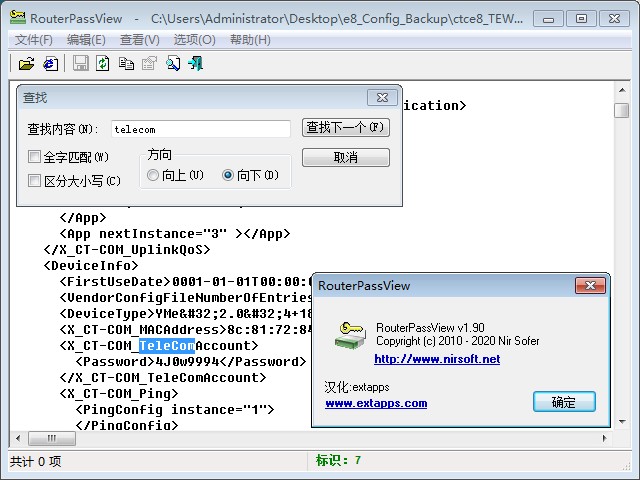Click the horizontal scrollbar thumb

coord(52,438)
